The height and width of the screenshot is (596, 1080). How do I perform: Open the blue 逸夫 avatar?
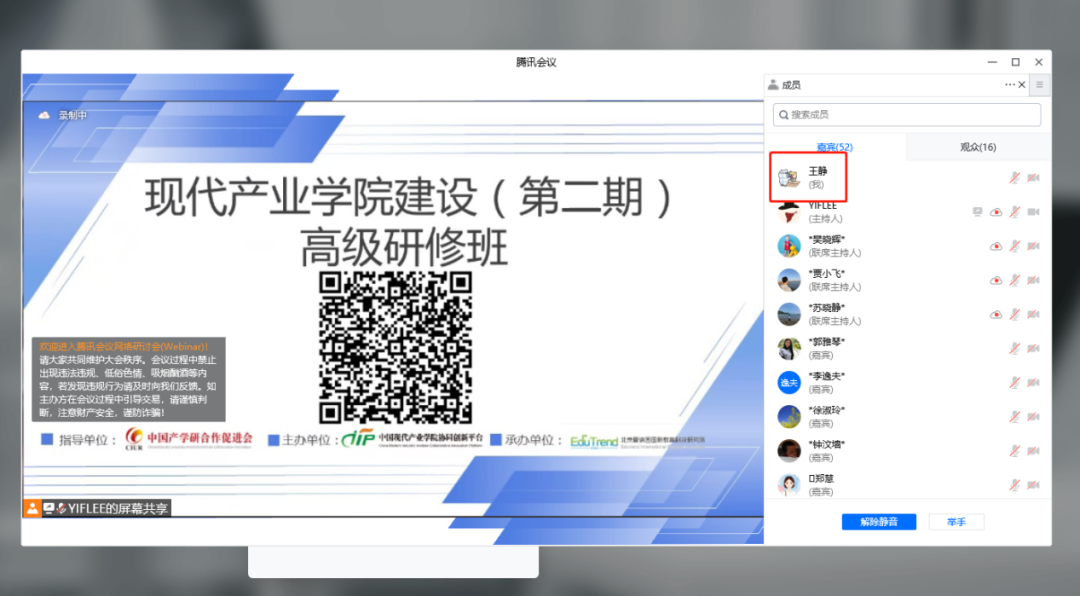789,382
